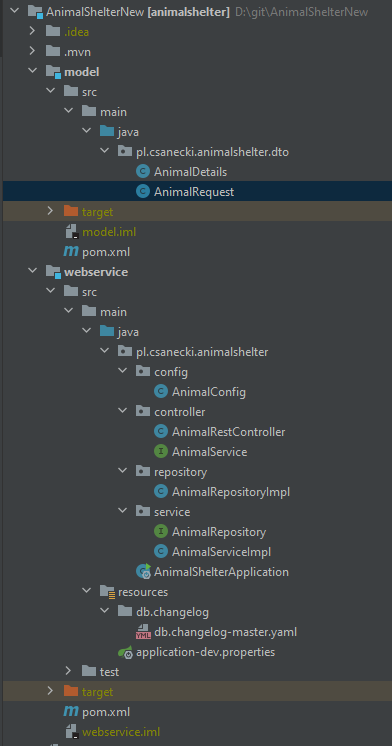Select the webservice module name
Image resolution: width=392 pixels, height=746 pixels.
pos(96,272)
